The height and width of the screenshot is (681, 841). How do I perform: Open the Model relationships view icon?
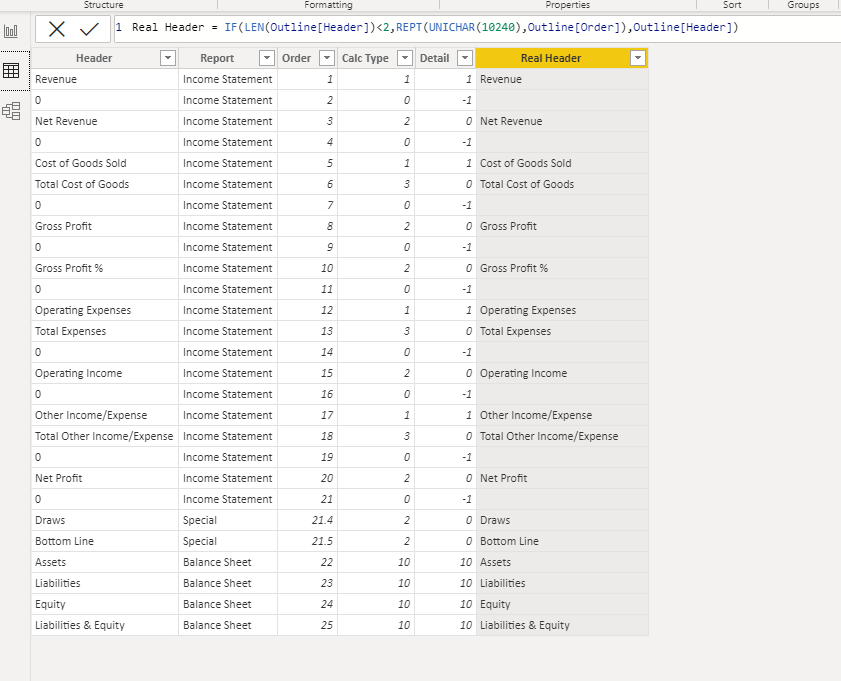pos(11,111)
